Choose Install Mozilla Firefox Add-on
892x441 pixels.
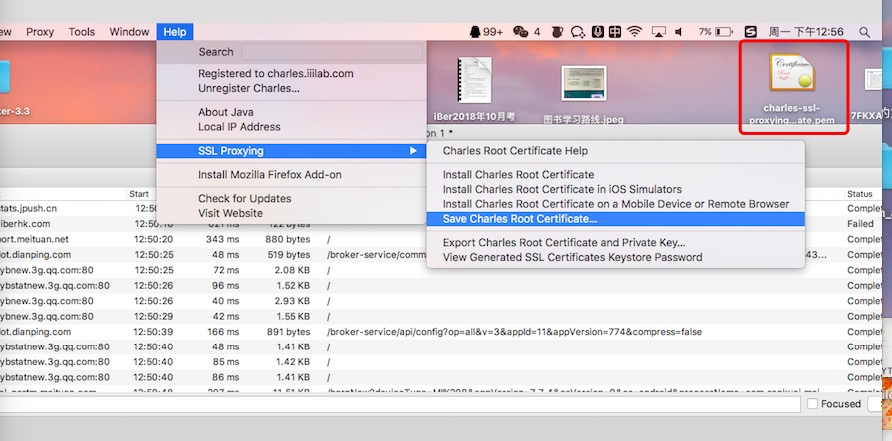coord(270,175)
